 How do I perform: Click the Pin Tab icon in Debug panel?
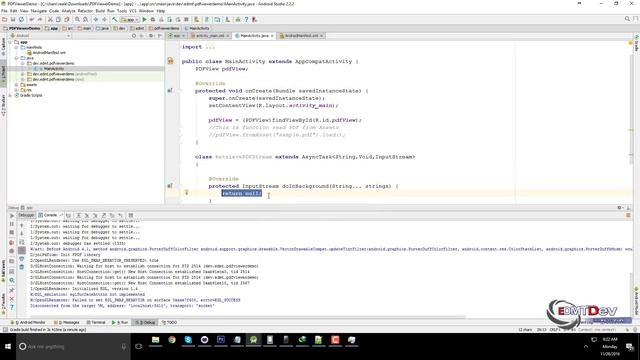pos(12,290)
